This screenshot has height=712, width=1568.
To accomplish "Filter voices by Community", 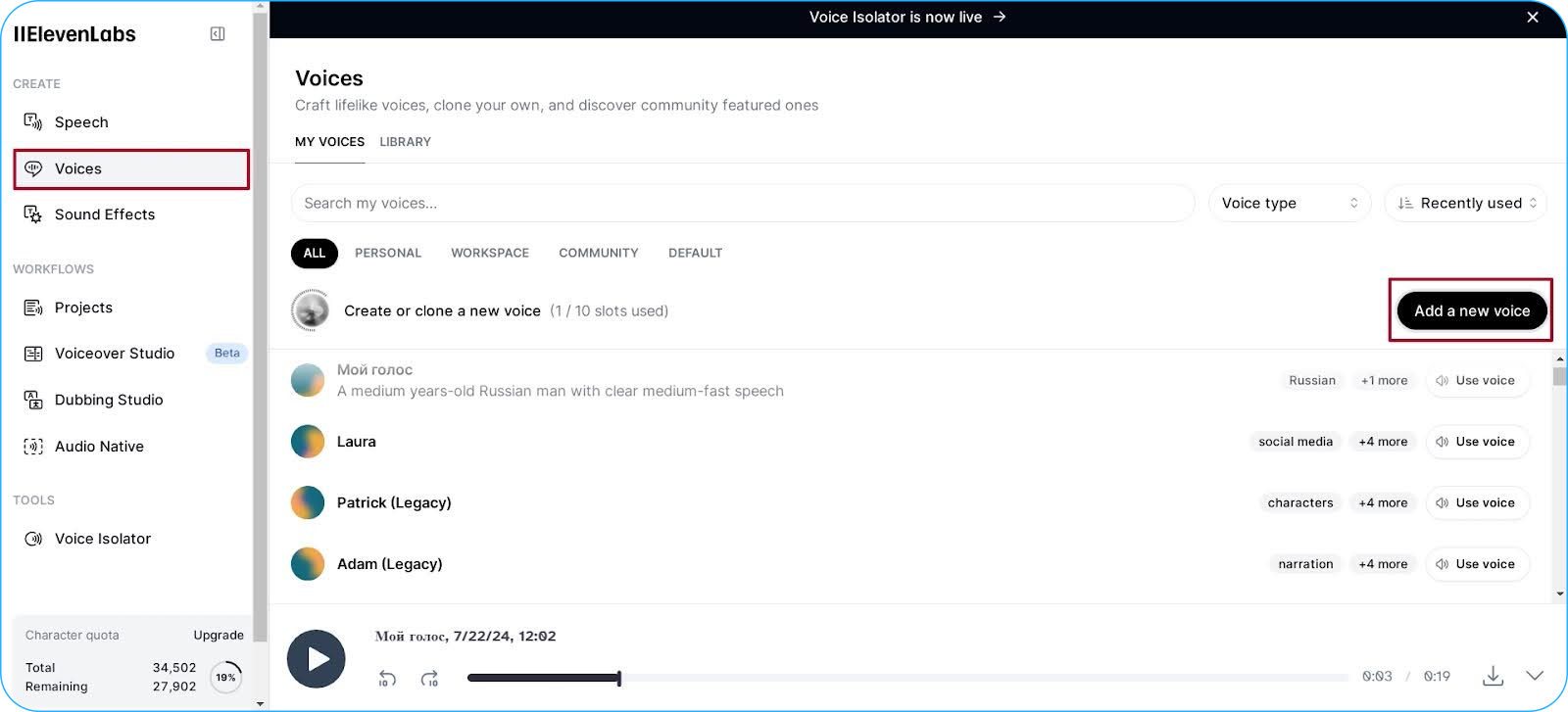I will click(599, 253).
